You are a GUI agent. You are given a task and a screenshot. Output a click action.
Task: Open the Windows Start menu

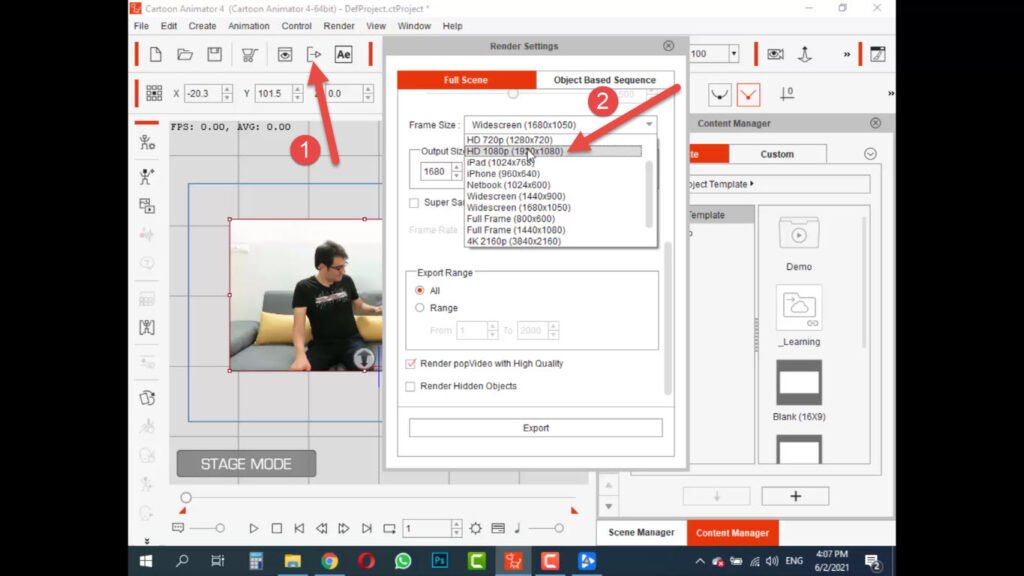click(146, 561)
